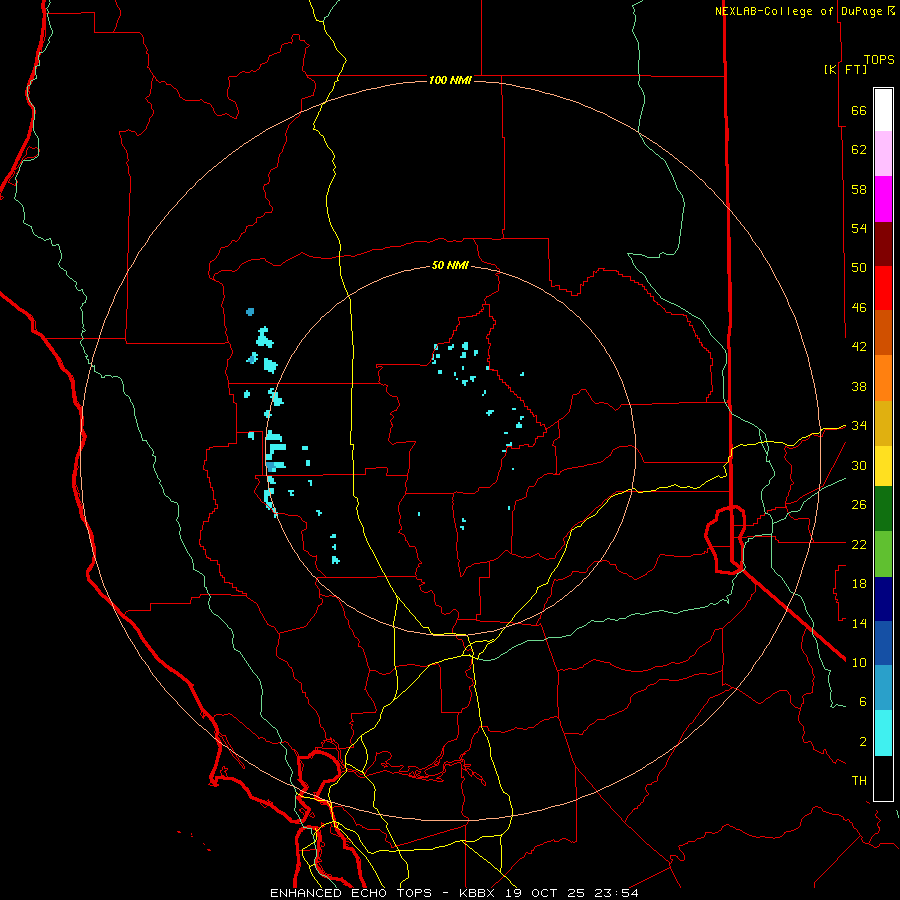Click the black TH threshold swatch
Image resolution: width=900 pixels, height=900 pixels.
click(x=883, y=778)
